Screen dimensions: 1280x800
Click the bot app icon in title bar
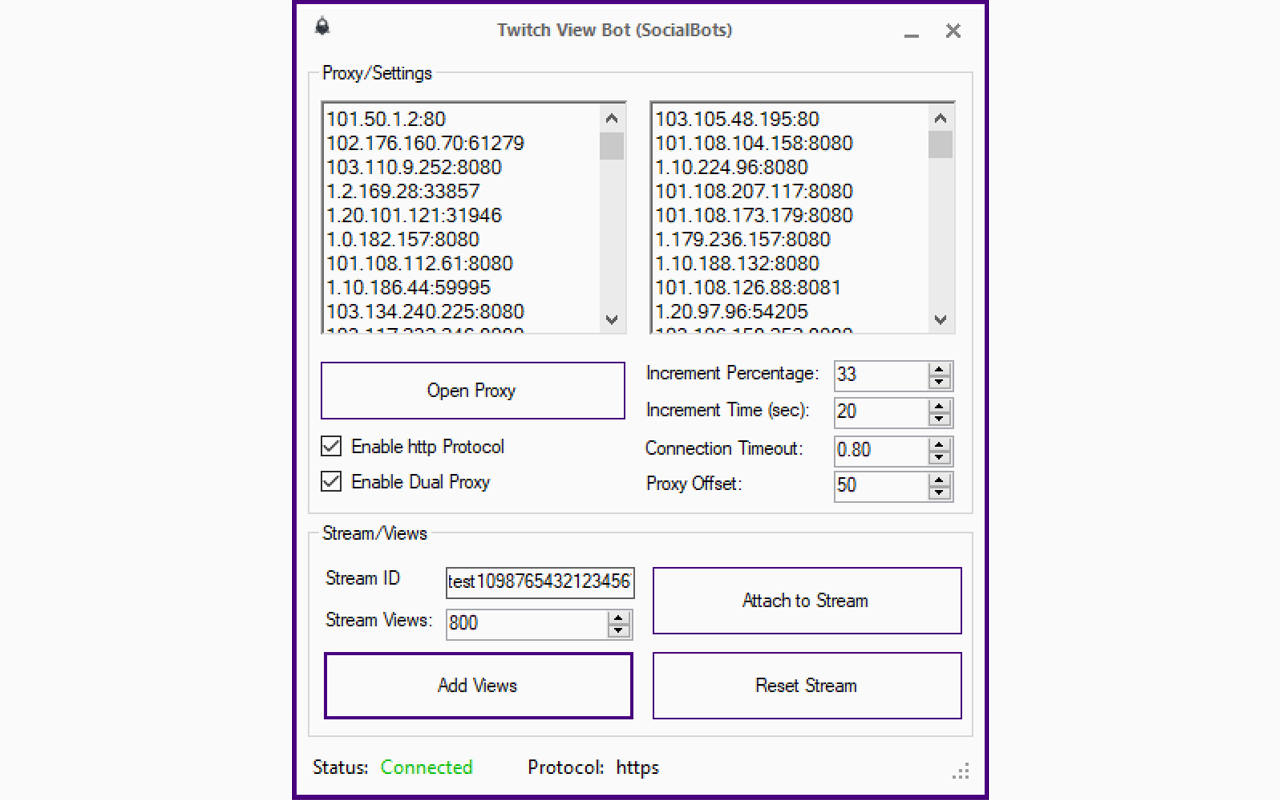pyautogui.click(x=322, y=27)
